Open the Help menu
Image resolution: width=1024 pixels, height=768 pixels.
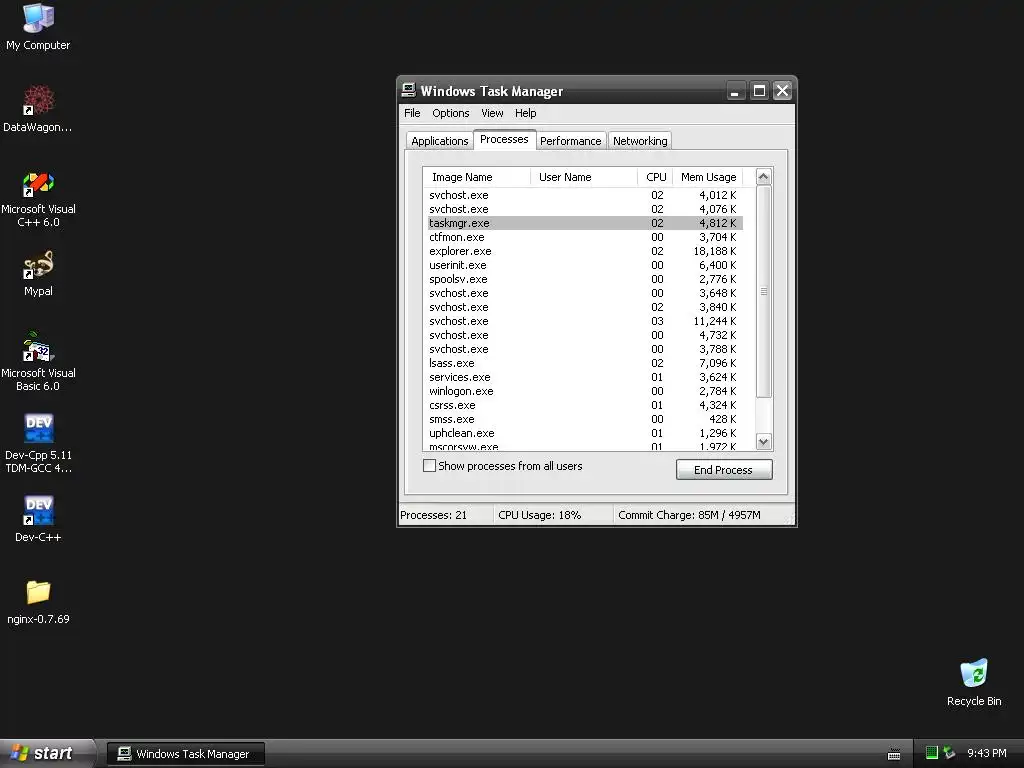click(x=525, y=113)
